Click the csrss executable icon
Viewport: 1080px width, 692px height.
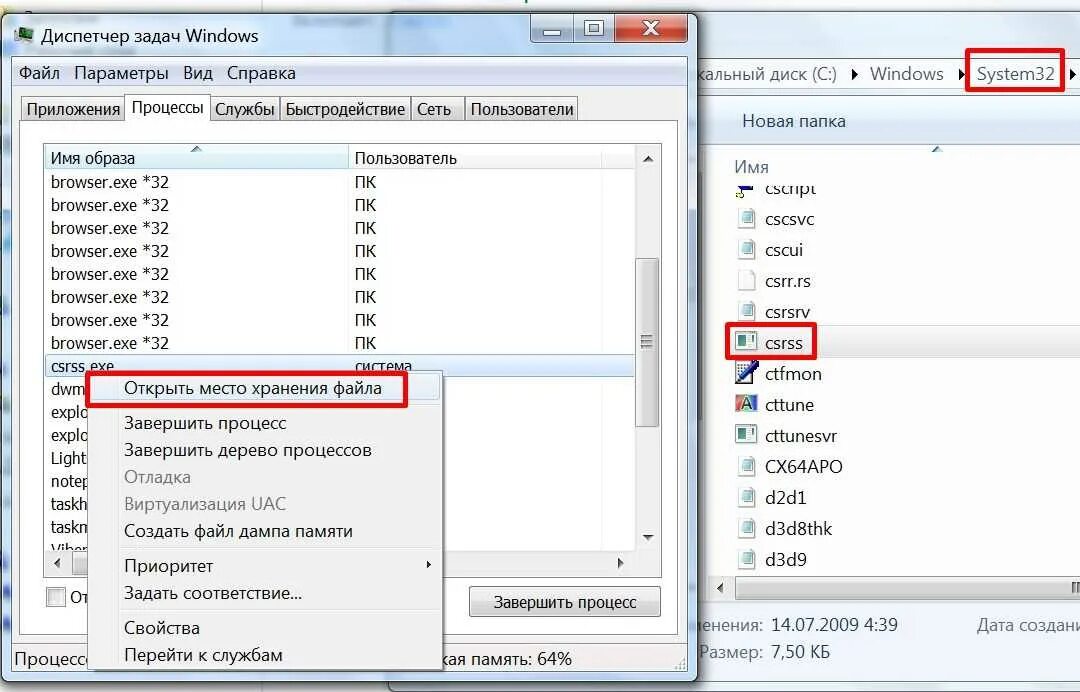[746, 342]
